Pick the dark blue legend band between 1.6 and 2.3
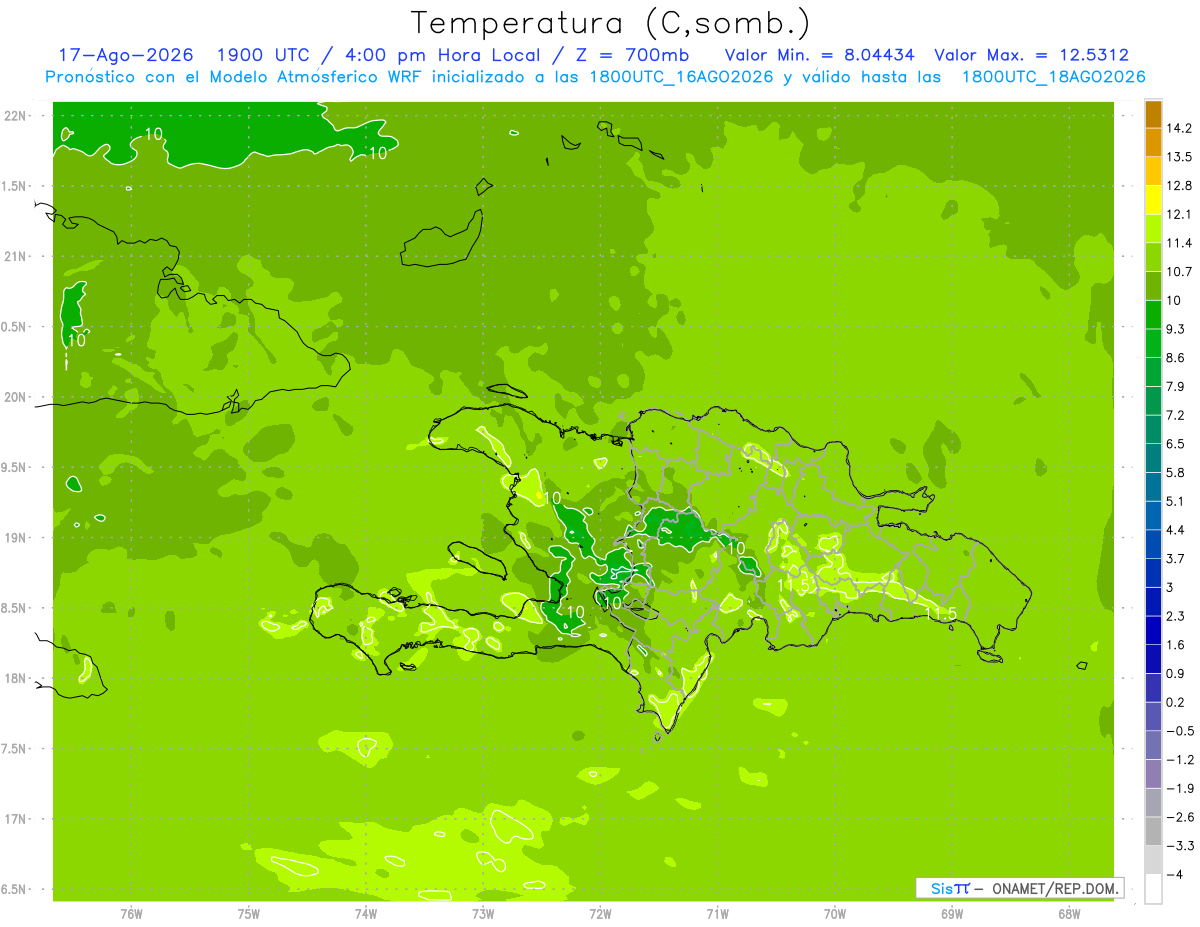The height and width of the screenshot is (927, 1200). pos(1153,630)
